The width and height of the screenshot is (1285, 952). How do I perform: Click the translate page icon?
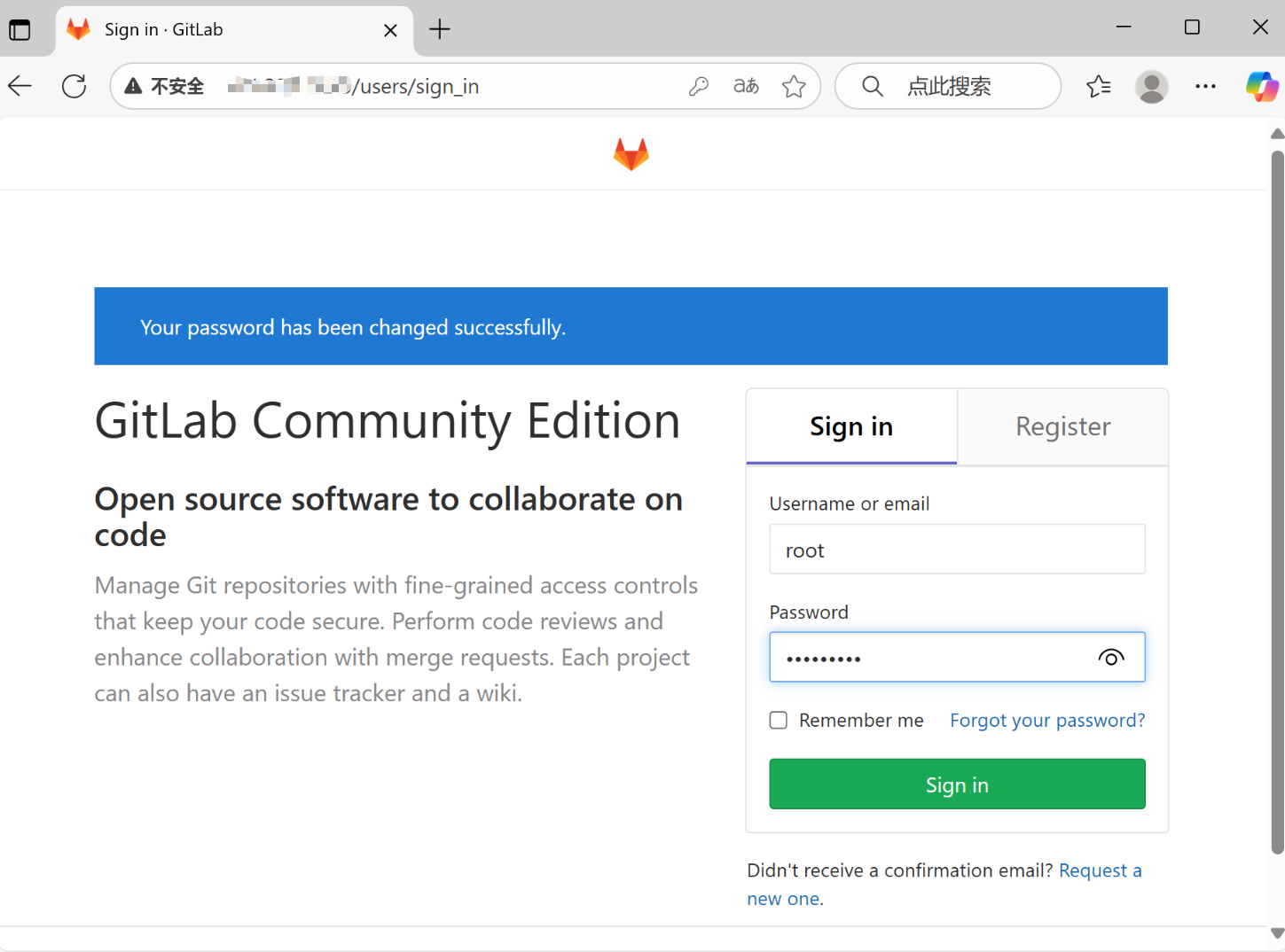click(x=746, y=86)
